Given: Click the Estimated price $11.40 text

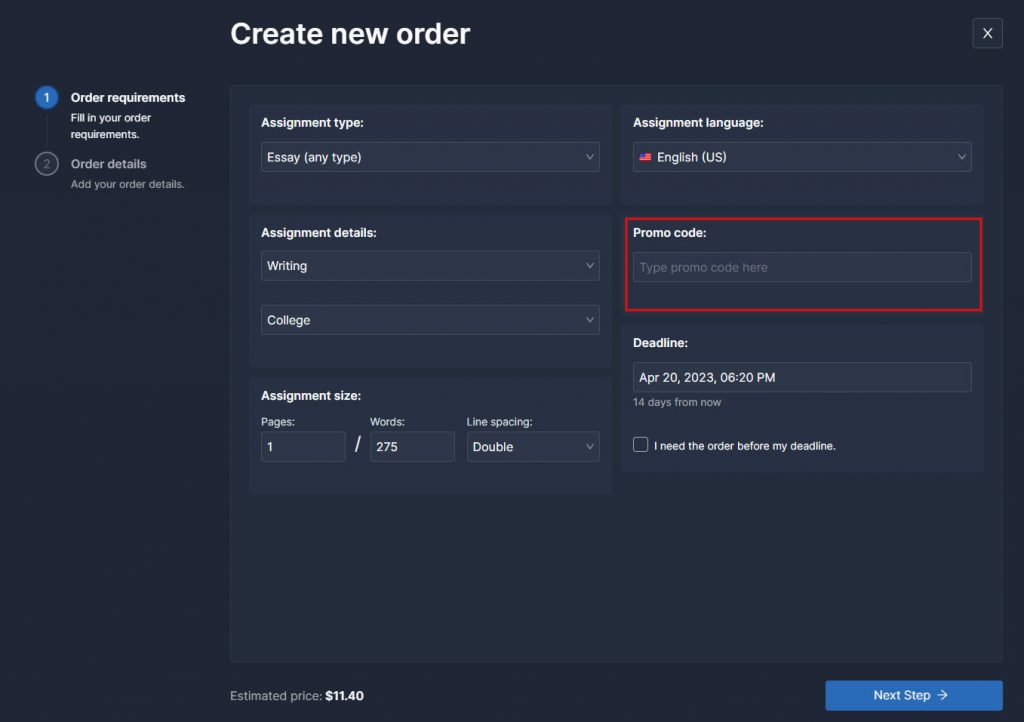Looking at the screenshot, I should coord(297,696).
